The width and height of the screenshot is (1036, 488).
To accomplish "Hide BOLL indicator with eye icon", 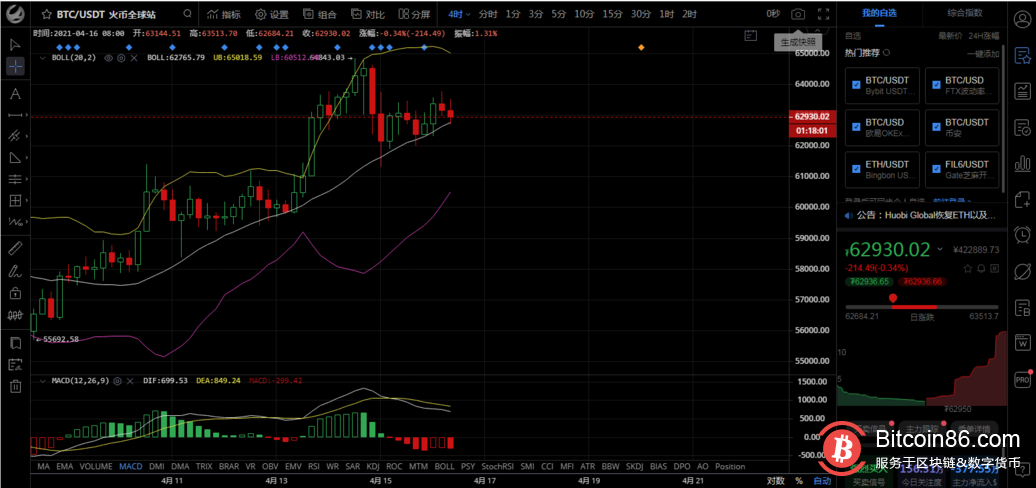I will tap(108, 58).
